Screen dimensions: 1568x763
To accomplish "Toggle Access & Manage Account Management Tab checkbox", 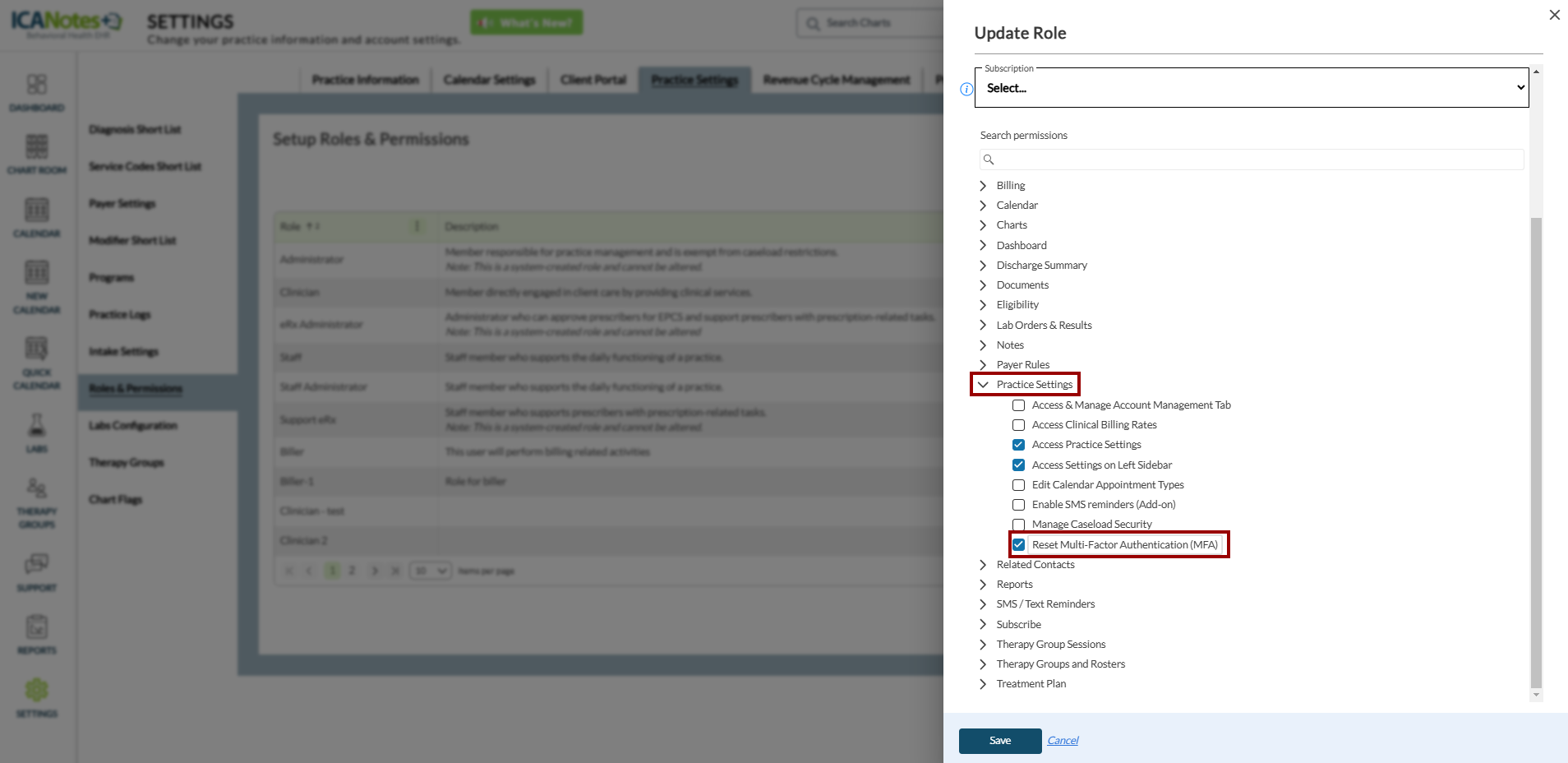I will pyautogui.click(x=1018, y=405).
